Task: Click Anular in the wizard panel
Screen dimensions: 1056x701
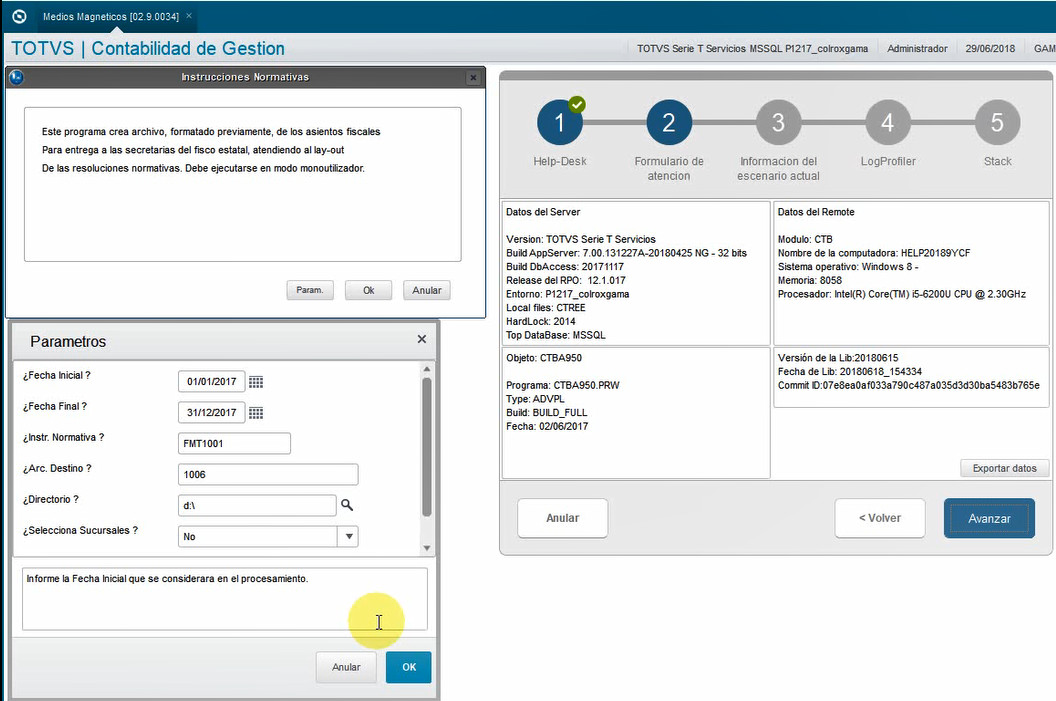Action: pos(562,518)
